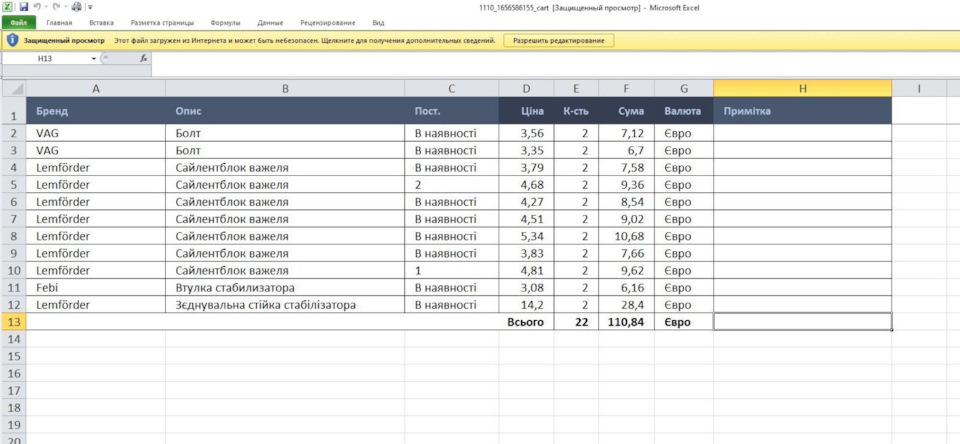The height and width of the screenshot is (444, 960).
Task: Click the Febi brand cell
Action: (x=96, y=287)
